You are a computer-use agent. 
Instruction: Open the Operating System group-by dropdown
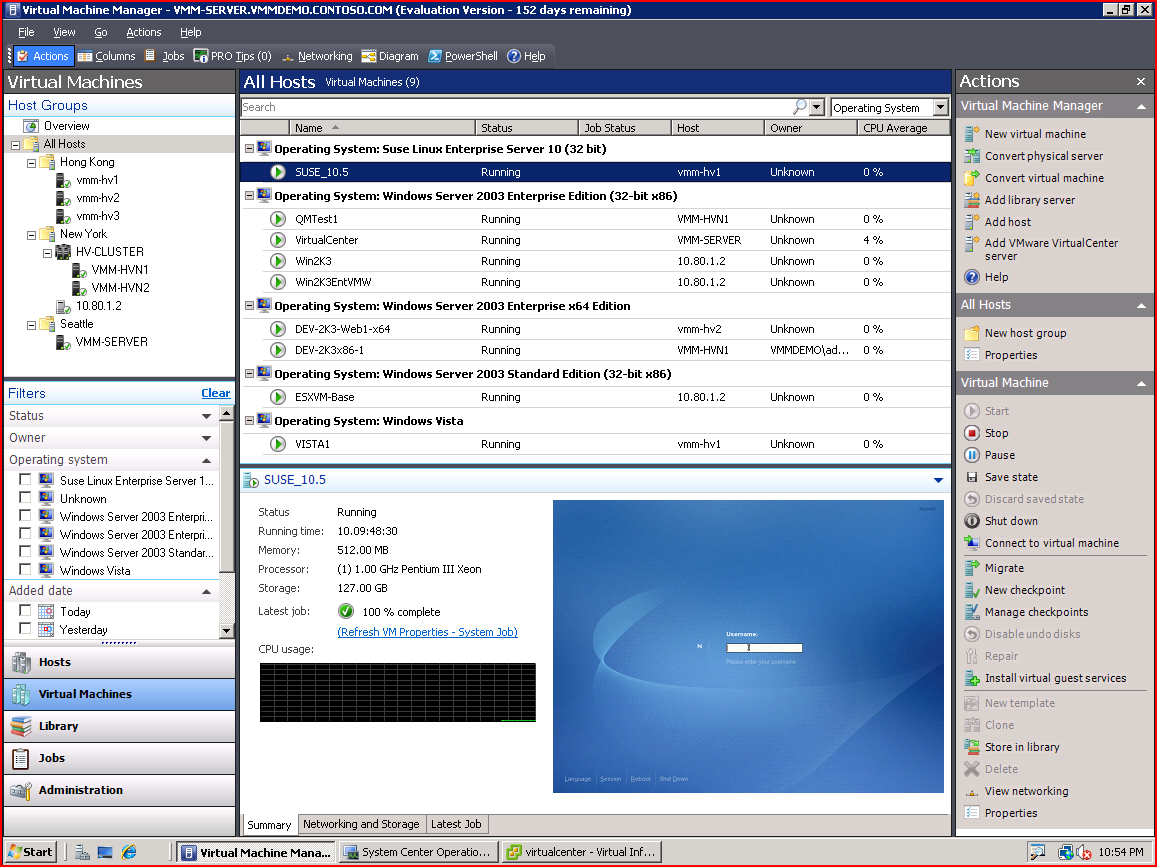pos(940,108)
